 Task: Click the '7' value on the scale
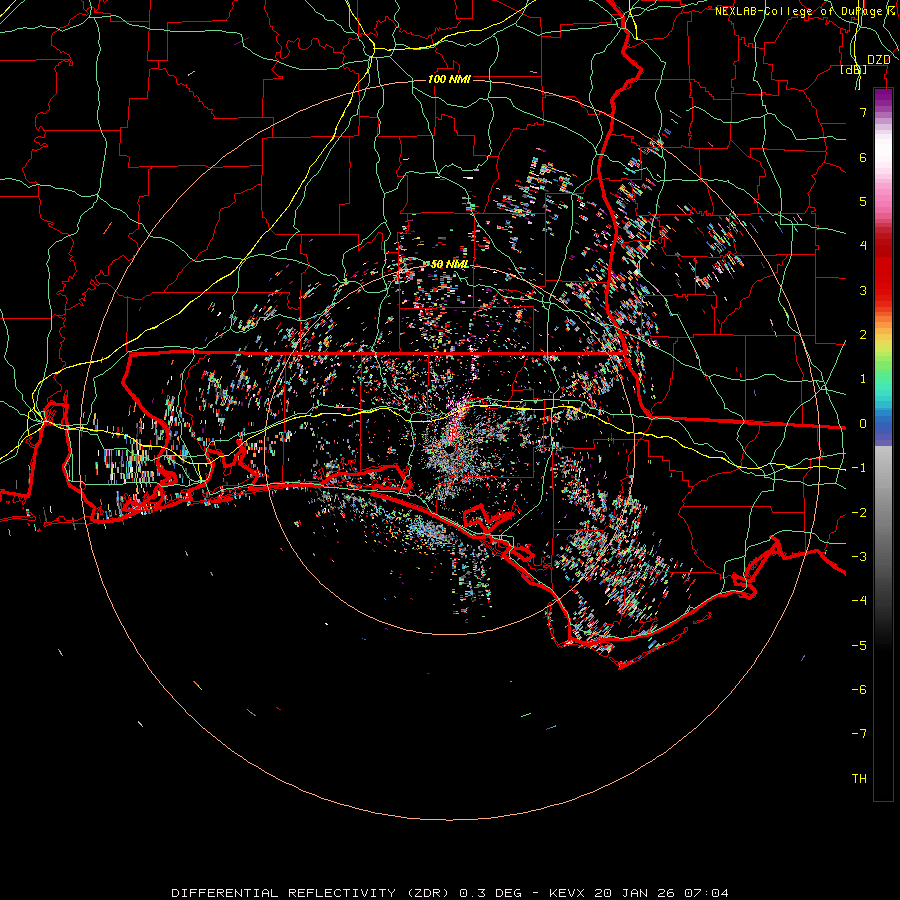(x=863, y=112)
